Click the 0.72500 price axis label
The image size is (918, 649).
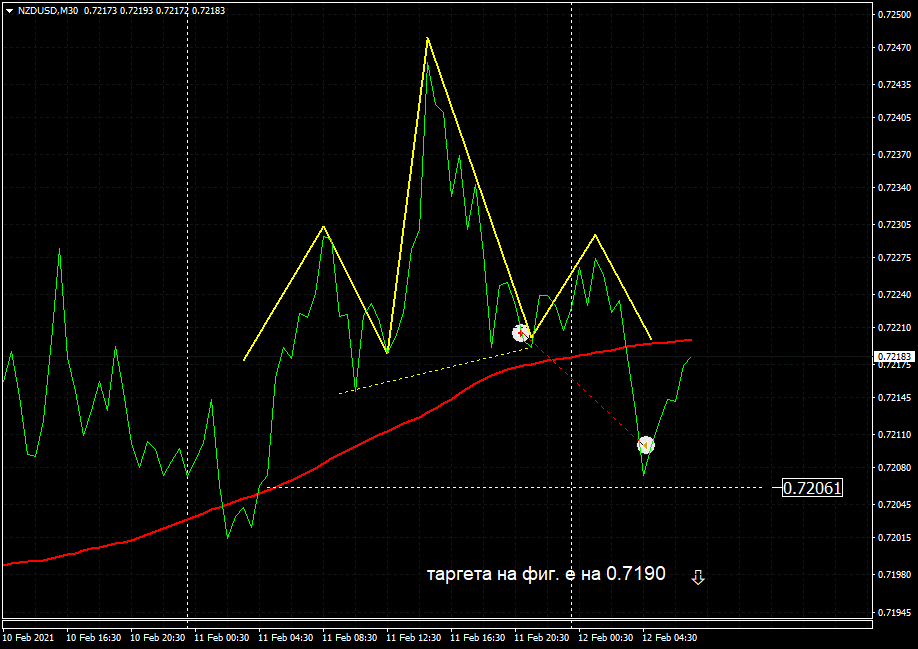tap(895, 15)
